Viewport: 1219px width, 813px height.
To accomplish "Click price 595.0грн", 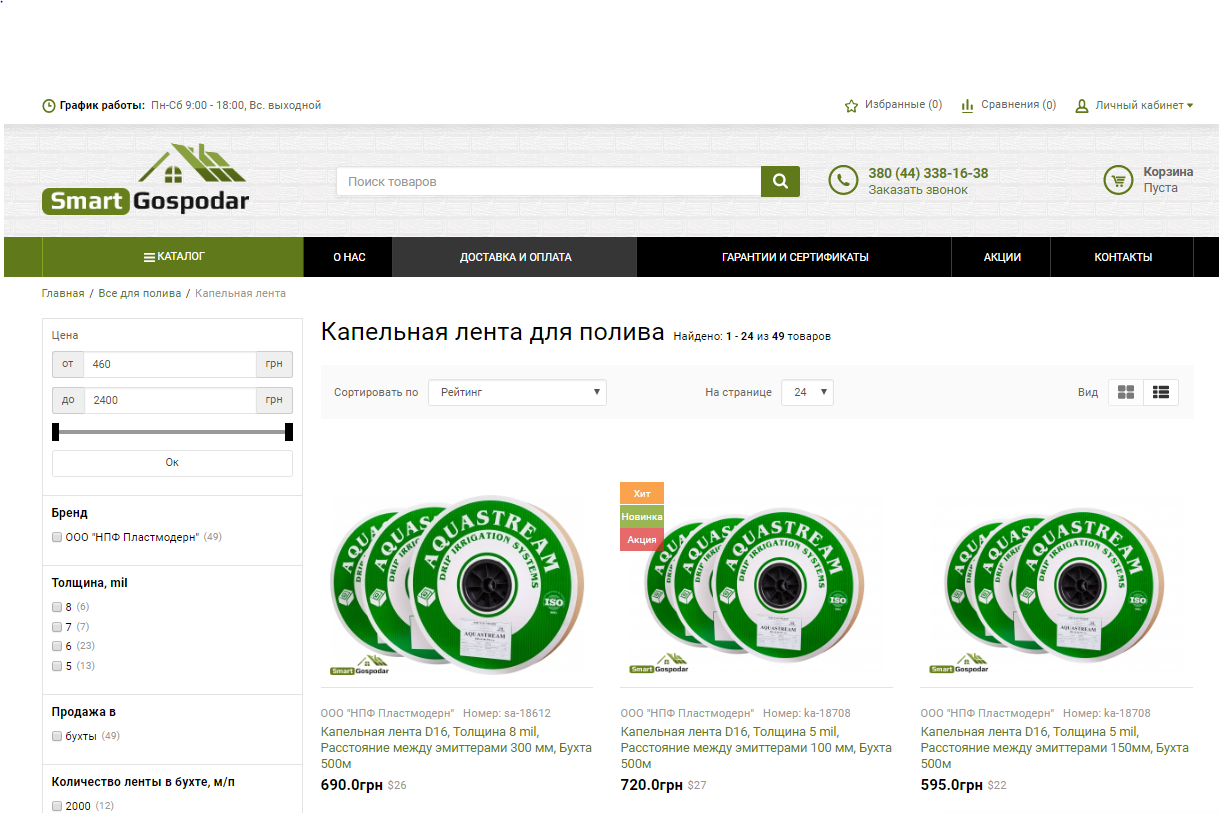I will 952,786.
